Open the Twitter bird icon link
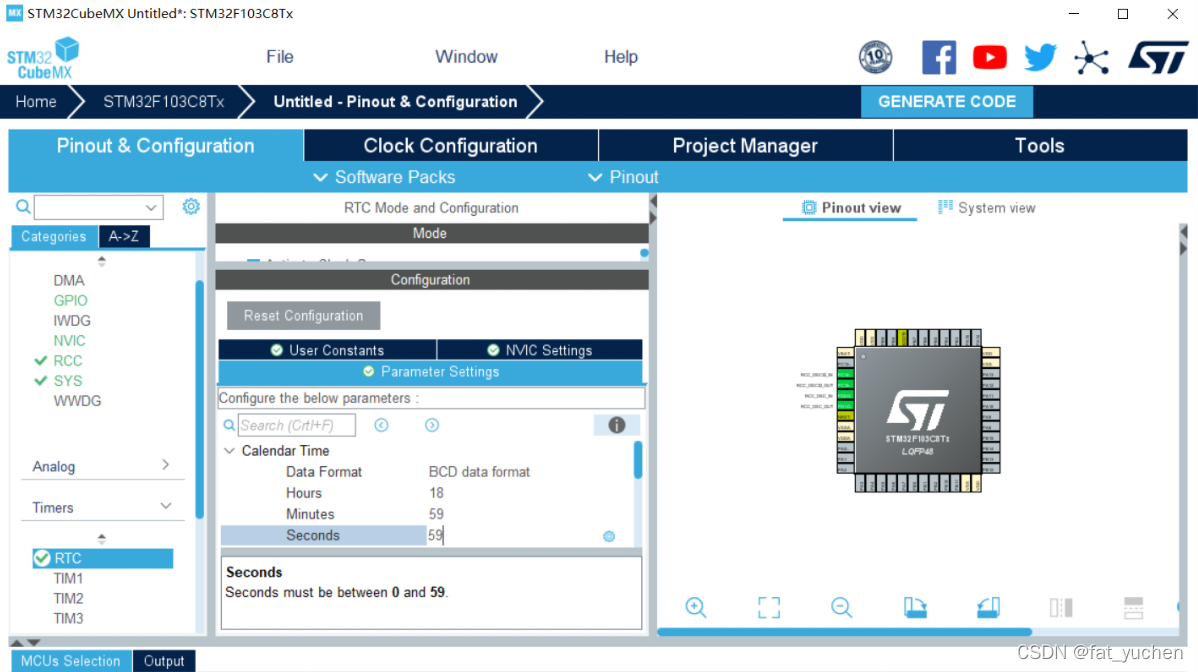 [x=1040, y=57]
